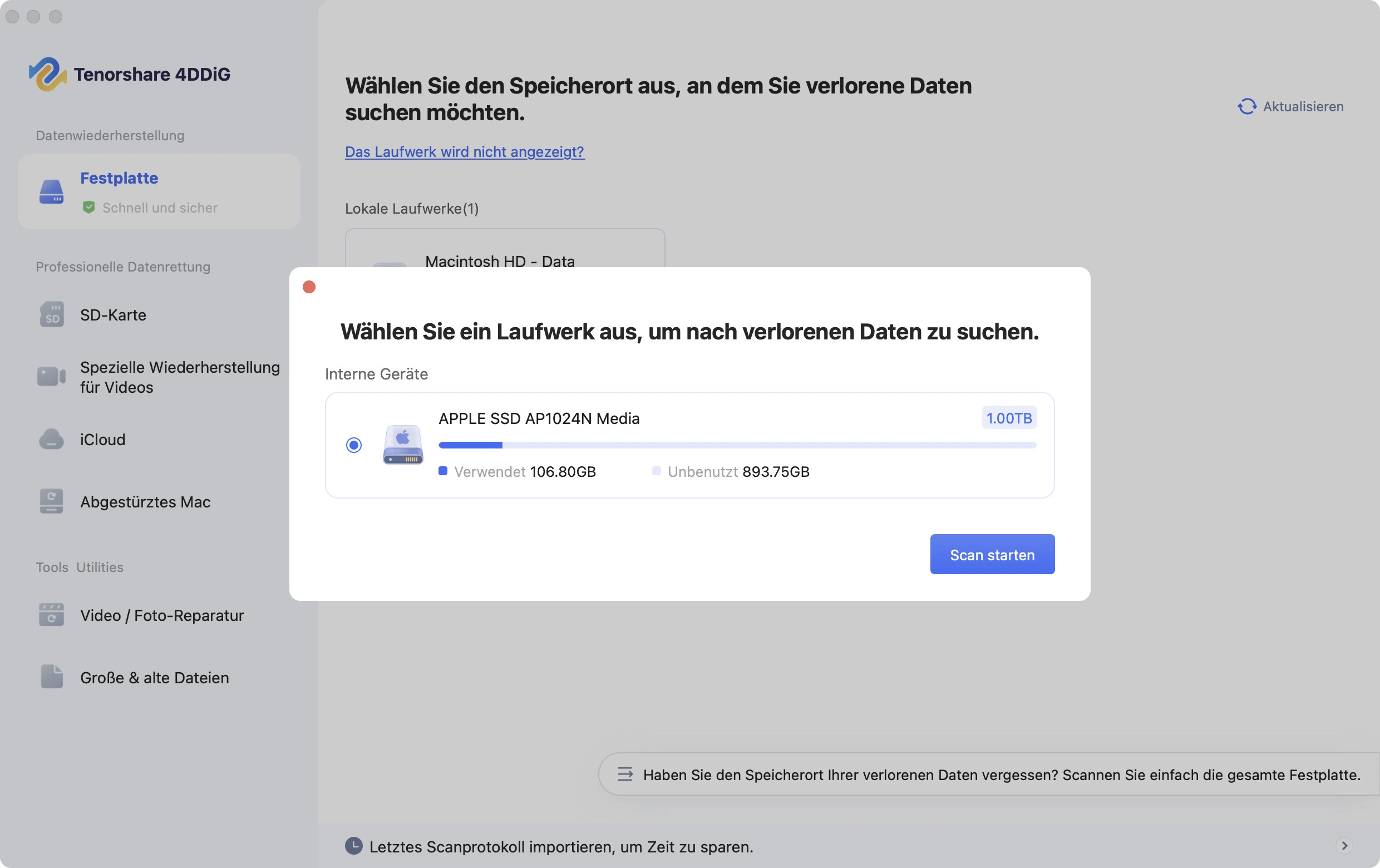The width and height of the screenshot is (1380, 868).
Task: Open the 'Das Laufwerk wird nicht angezeigt?' link
Action: click(465, 152)
